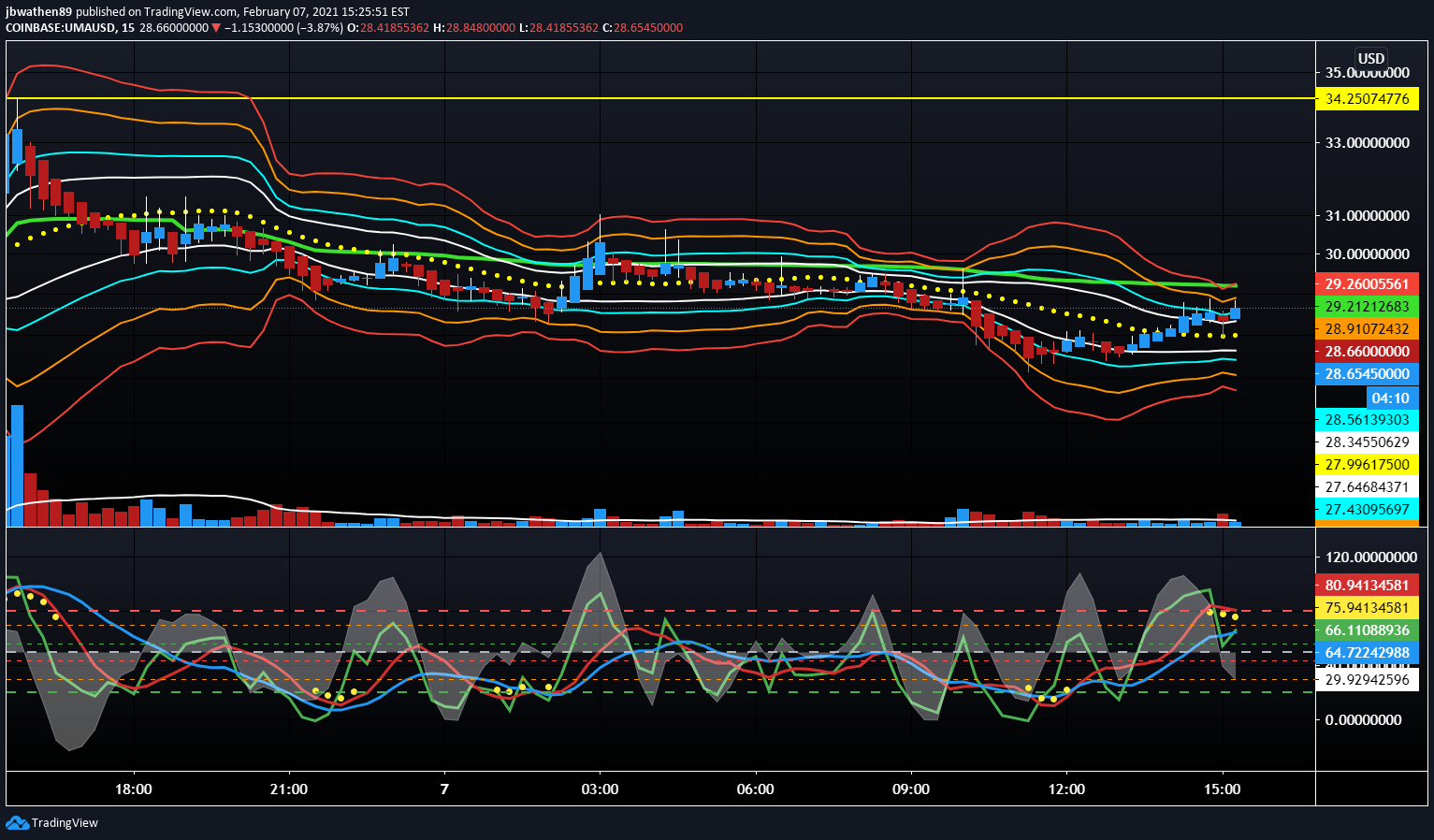Click the white 28.34550629 price label
Viewport: 1434px width, 840px height.
(x=1367, y=442)
